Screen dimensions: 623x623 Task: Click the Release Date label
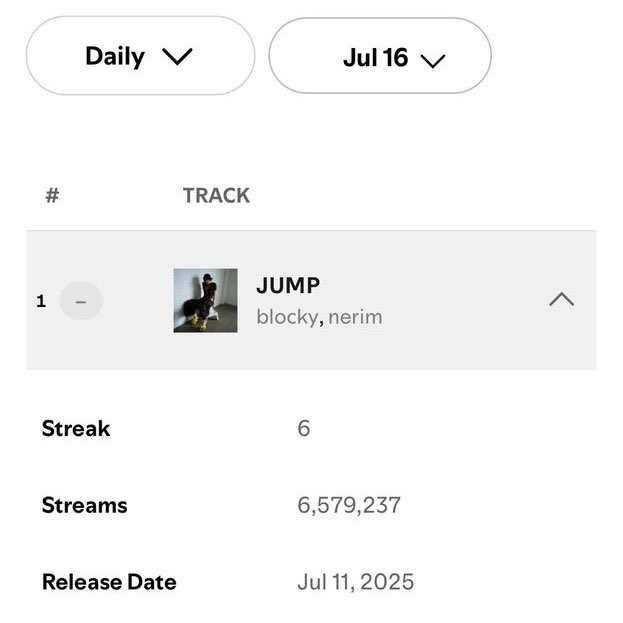(109, 582)
